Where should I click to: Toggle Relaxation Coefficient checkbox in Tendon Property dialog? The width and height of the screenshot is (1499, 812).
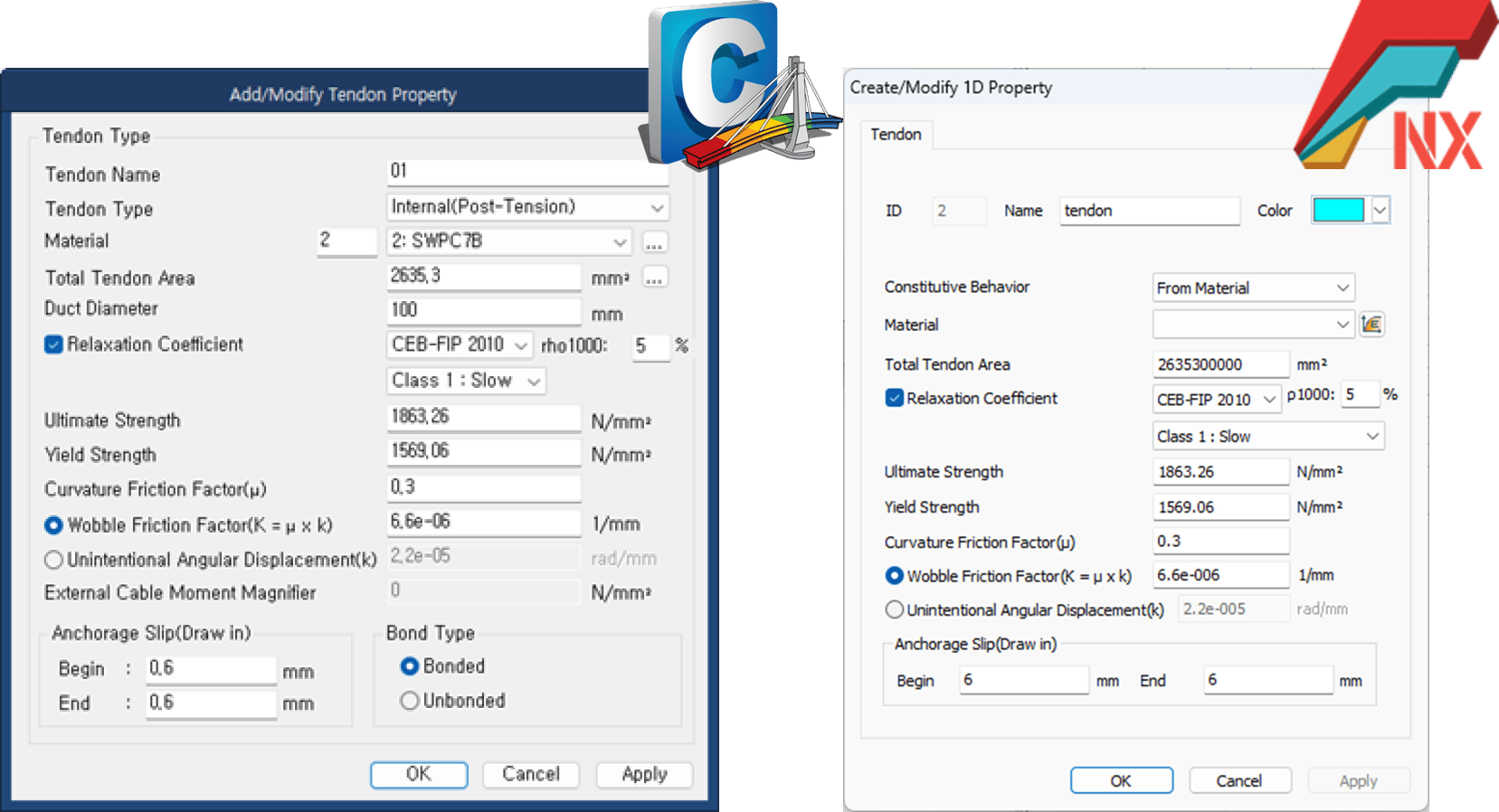[53, 345]
